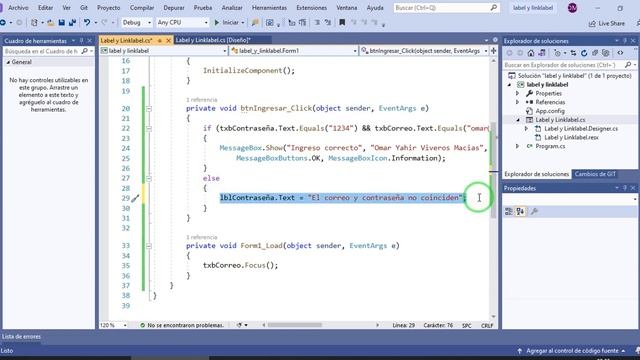Click the screwdriver quick action icon at line 29
Viewport: 640px width, 360px height.
[135, 198]
